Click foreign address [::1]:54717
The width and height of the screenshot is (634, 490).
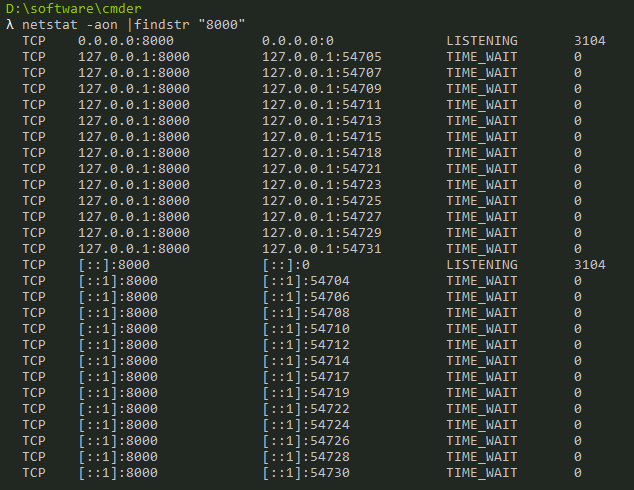(306, 377)
